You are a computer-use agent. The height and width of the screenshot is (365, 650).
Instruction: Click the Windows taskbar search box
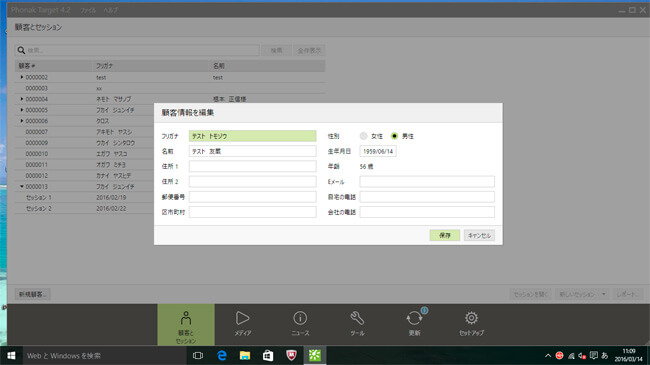pyautogui.click(x=104, y=355)
